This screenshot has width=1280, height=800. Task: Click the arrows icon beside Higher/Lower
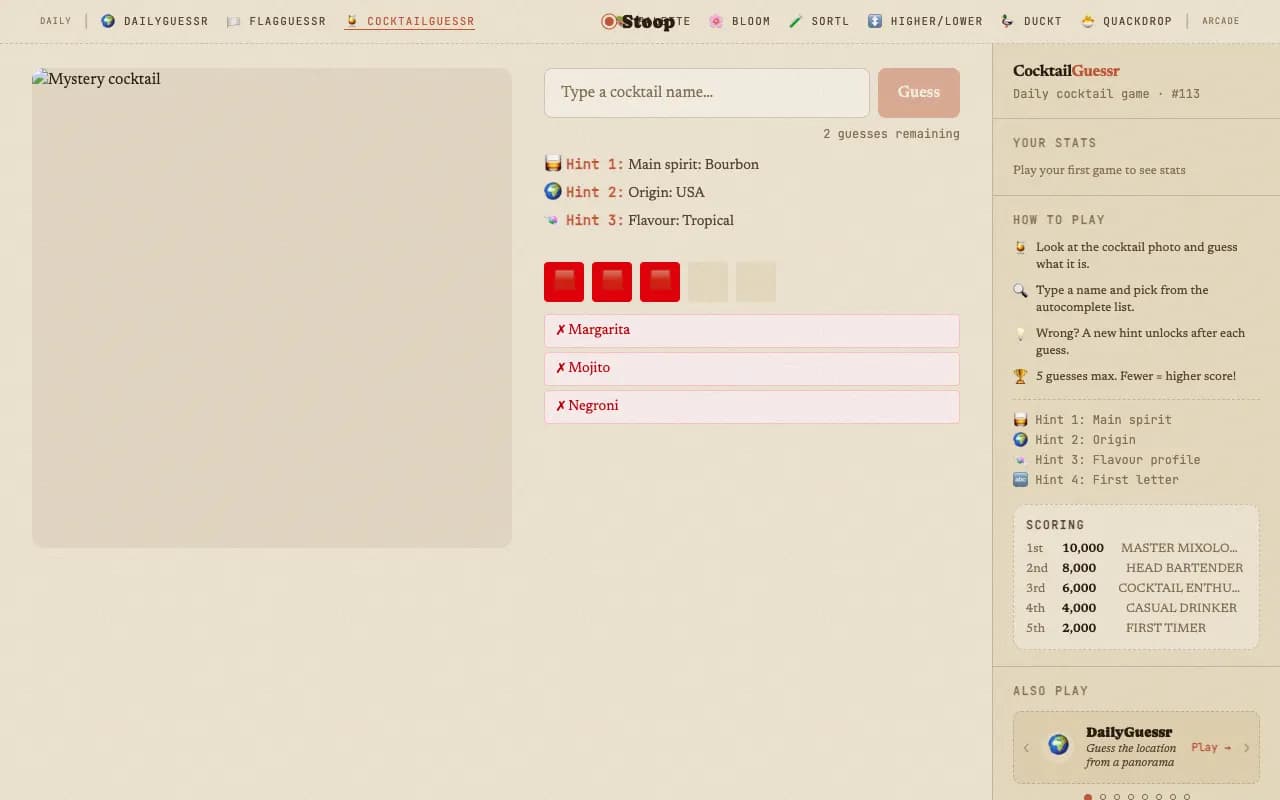coord(875,21)
